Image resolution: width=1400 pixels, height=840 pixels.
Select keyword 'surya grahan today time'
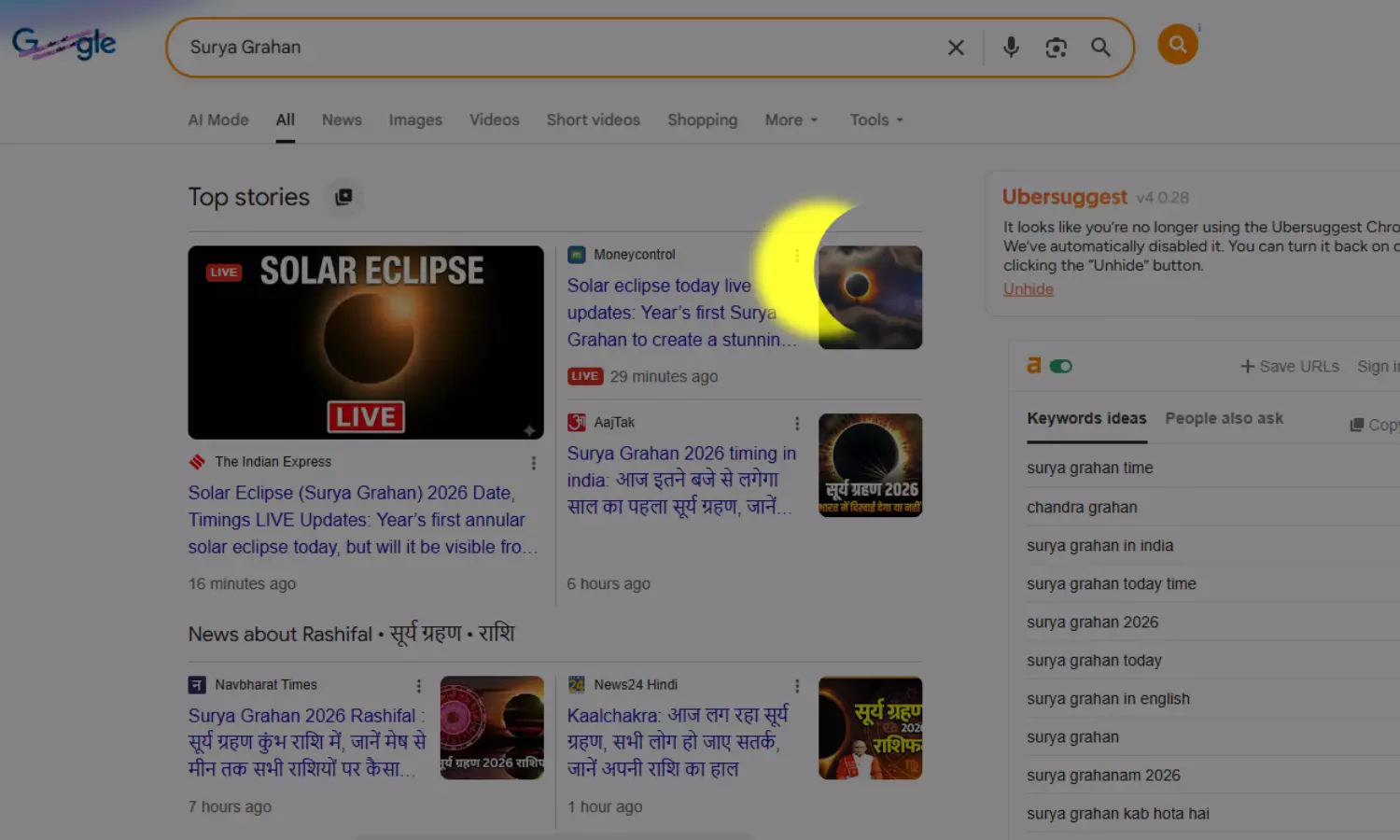(1111, 584)
